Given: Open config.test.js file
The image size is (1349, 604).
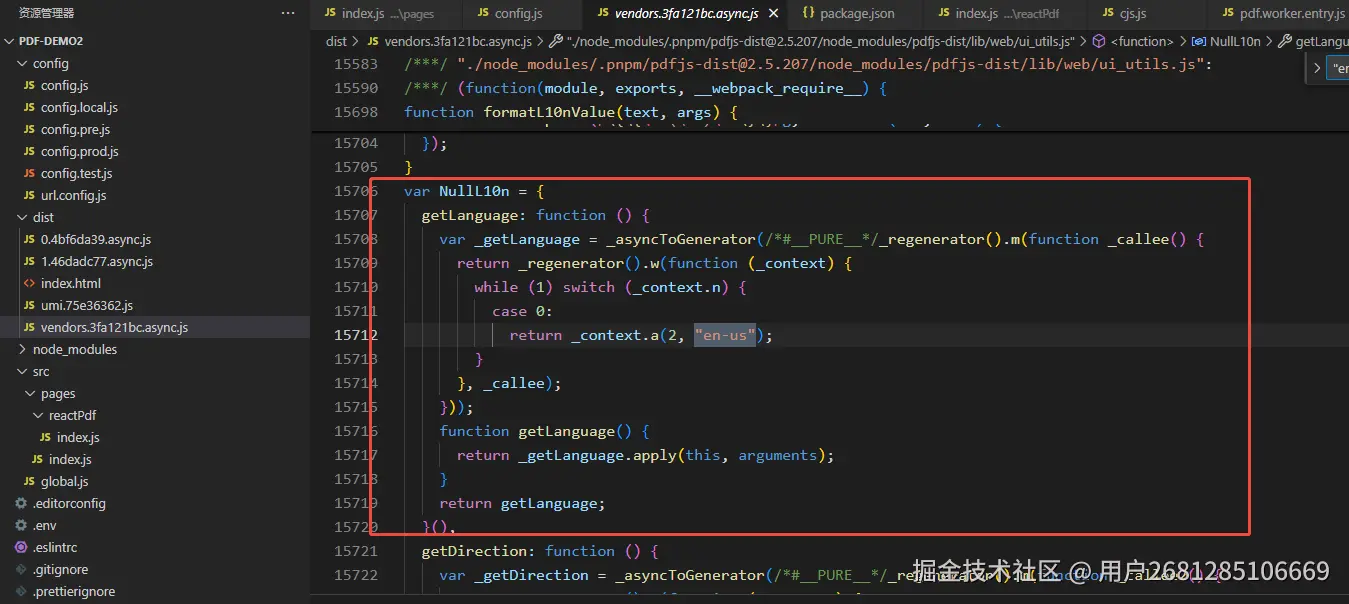Looking at the screenshot, I should pyautogui.click(x=77, y=174).
